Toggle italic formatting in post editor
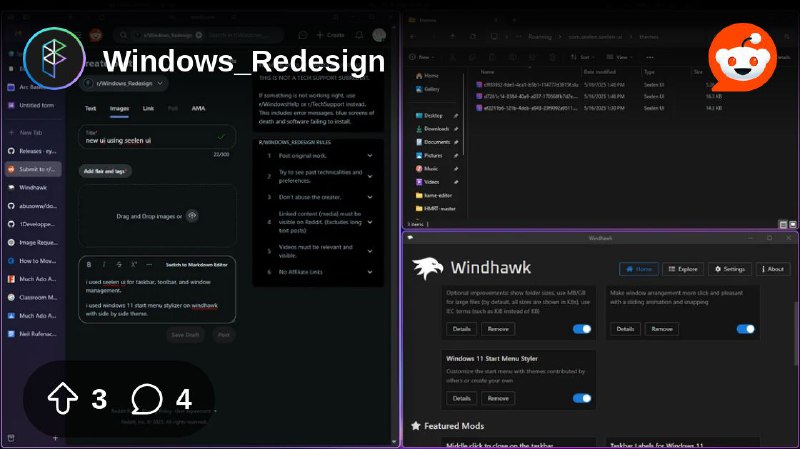800x449 pixels. [104, 264]
